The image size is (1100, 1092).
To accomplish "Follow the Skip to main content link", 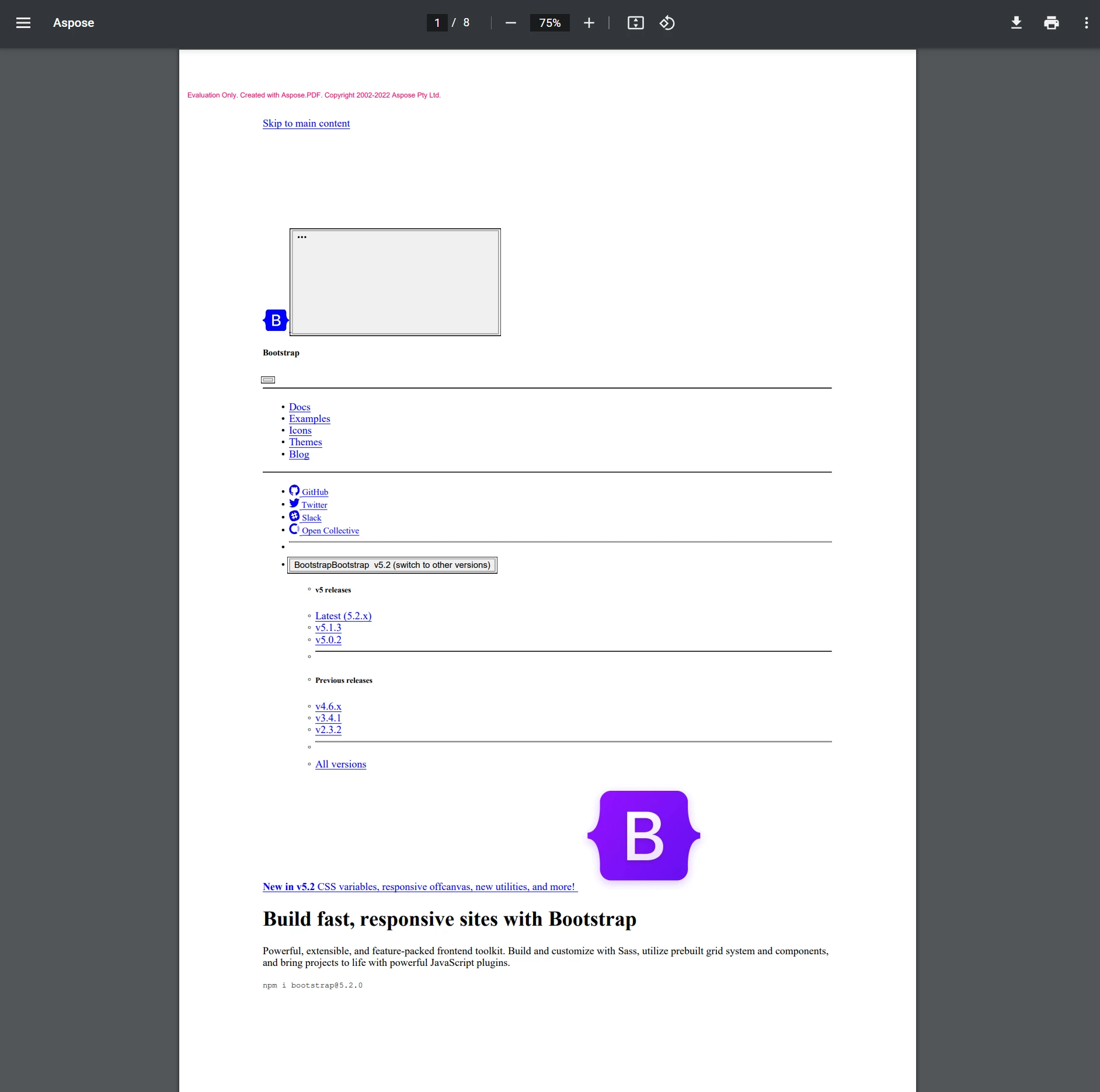I will tap(306, 123).
